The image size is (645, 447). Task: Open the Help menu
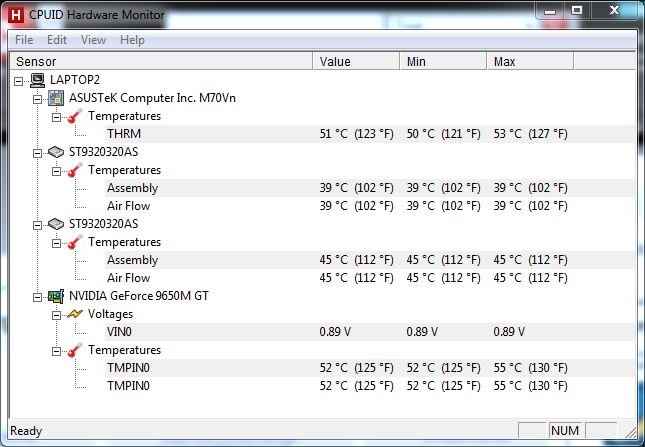[x=132, y=40]
